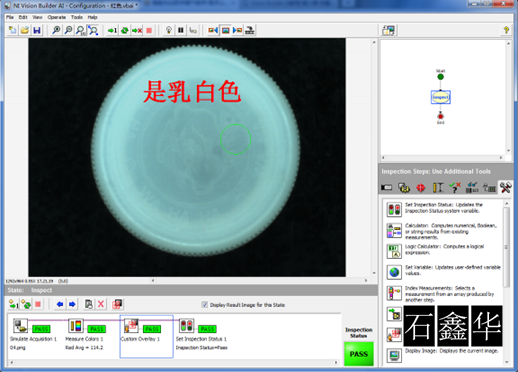
Task: Click the Pause icon in the top toolbar
Action: point(181,30)
